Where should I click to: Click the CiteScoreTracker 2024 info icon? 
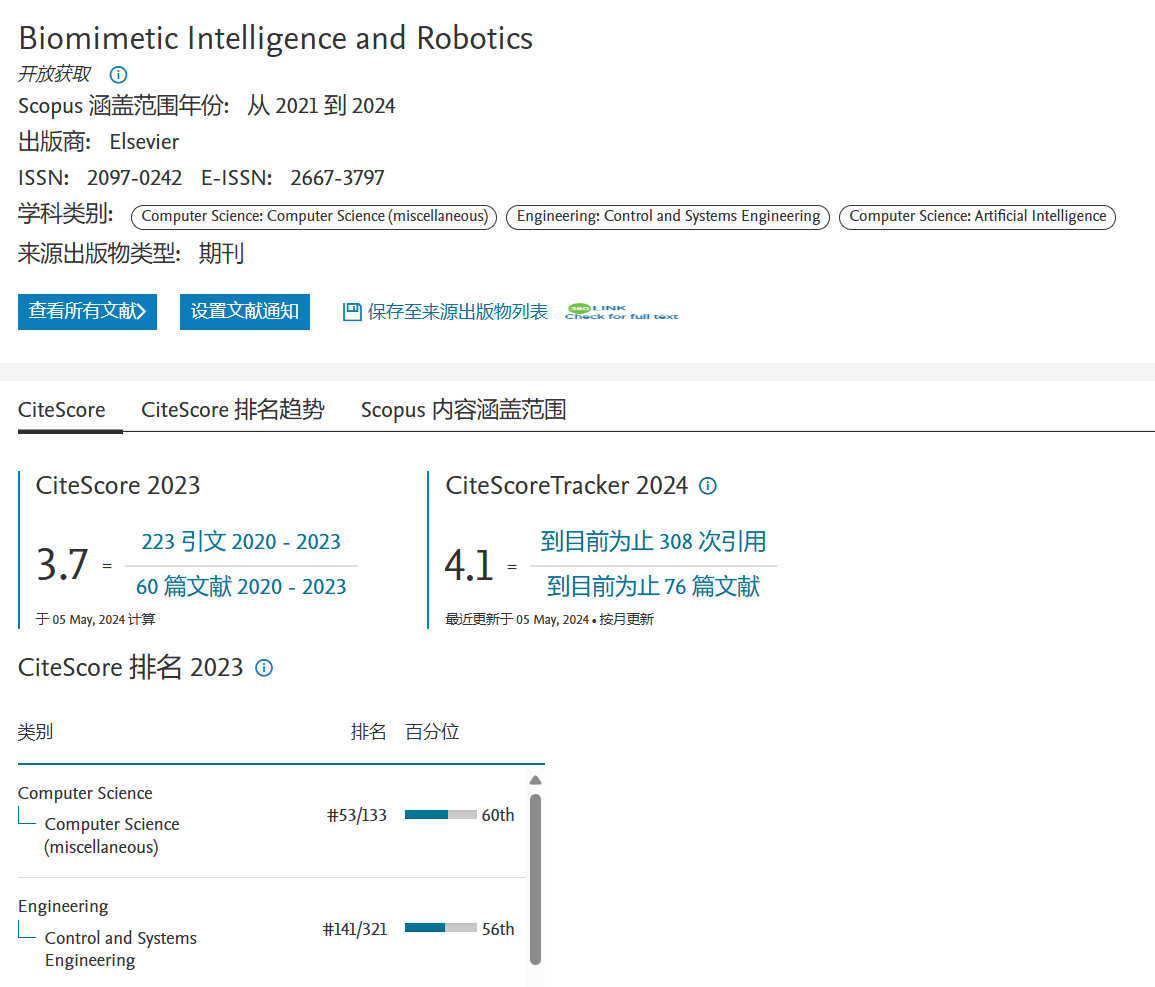[707, 486]
